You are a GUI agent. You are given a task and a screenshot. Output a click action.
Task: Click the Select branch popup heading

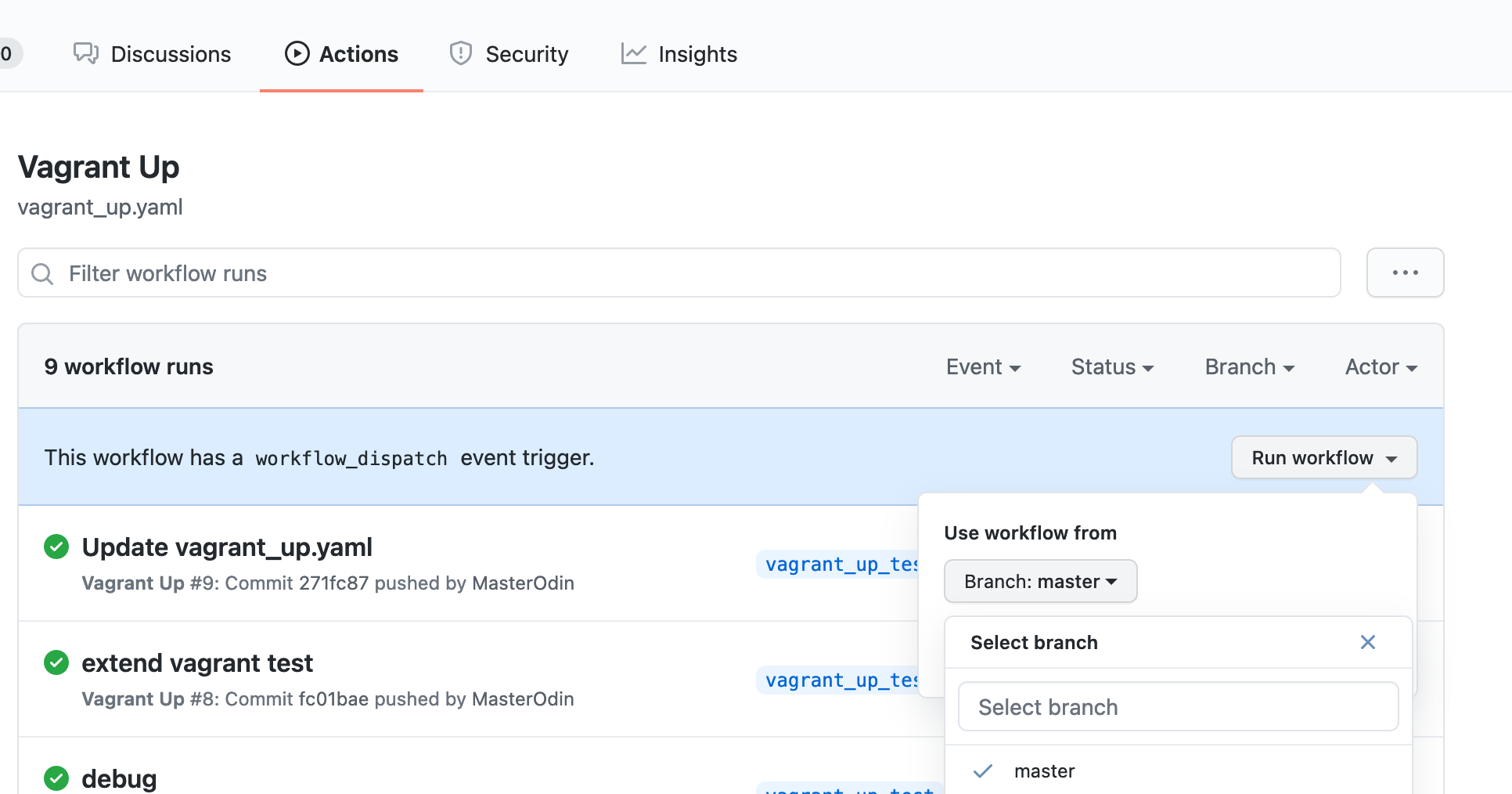(1034, 642)
